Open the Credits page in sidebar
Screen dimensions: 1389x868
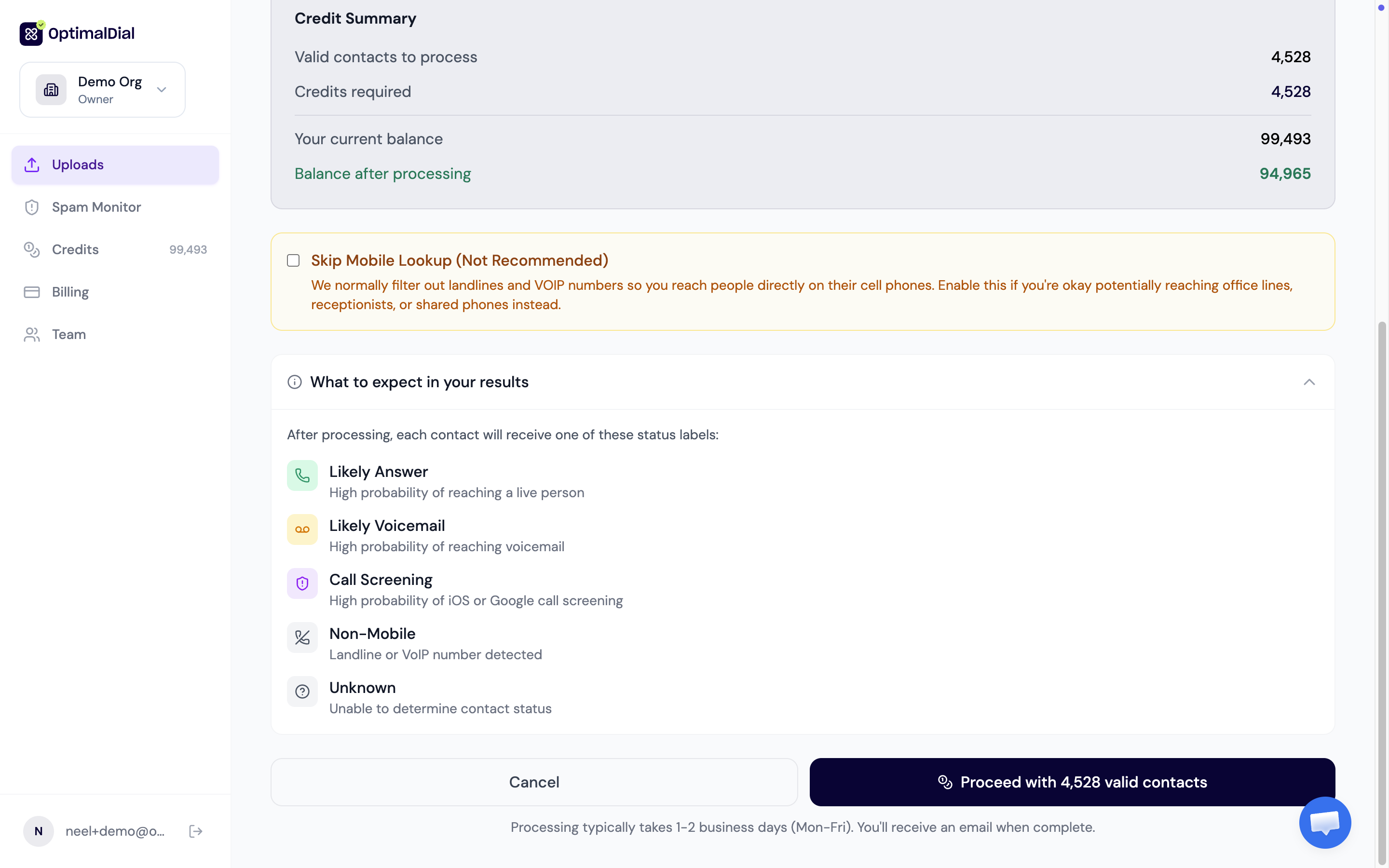coord(75,250)
